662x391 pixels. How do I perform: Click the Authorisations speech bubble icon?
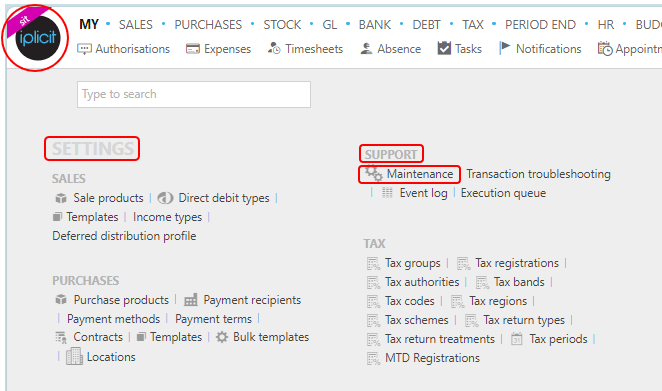coord(84,49)
